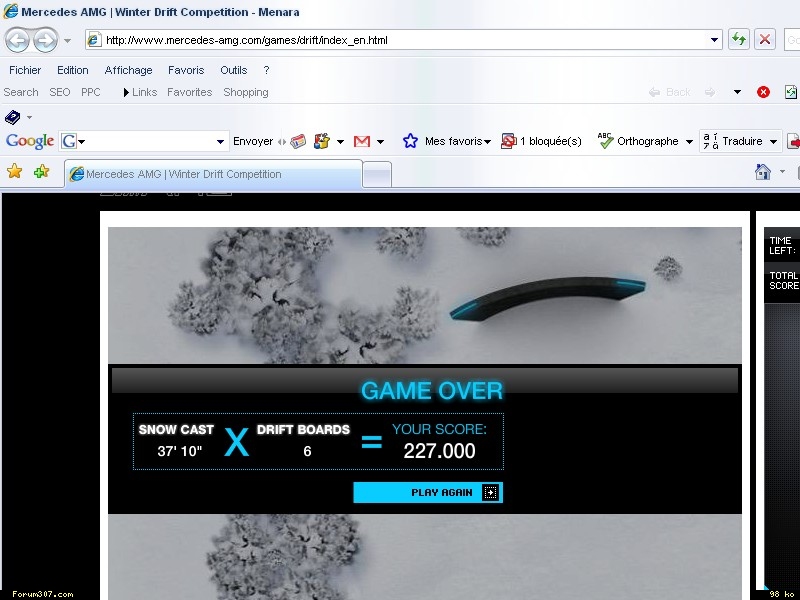Toggle the popup blocker '1 bloquée(s)' button
This screenshot has height=600, width=800.
(x=541, y=141)
